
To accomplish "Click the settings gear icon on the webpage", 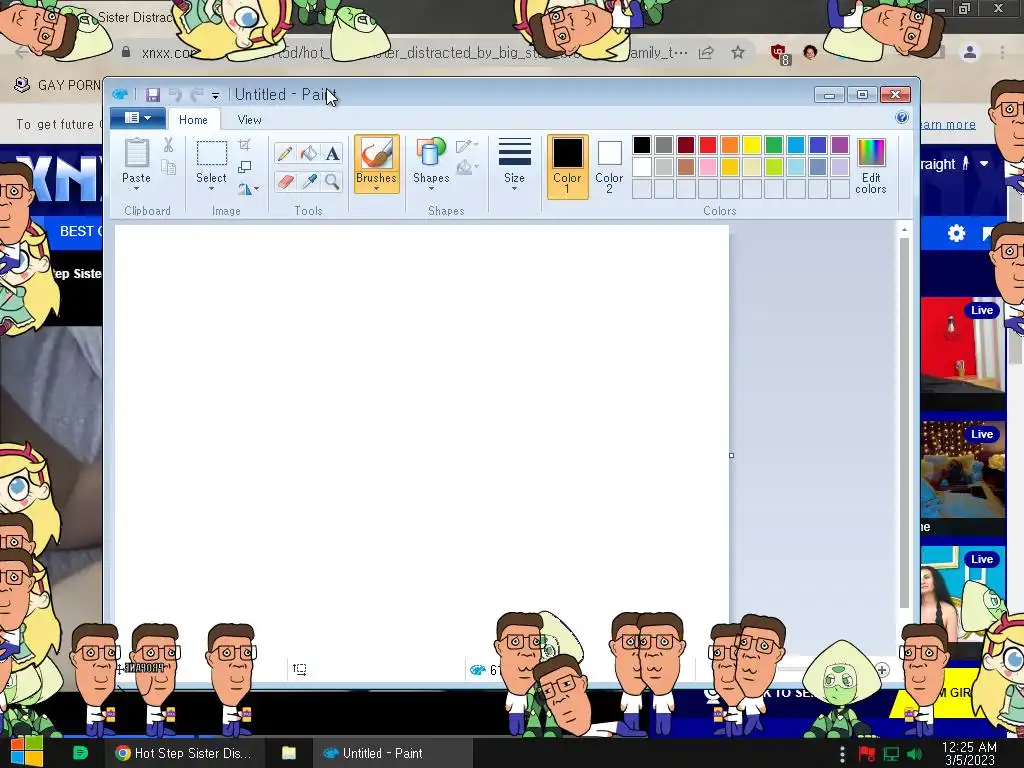I will (x=956, y=233).
